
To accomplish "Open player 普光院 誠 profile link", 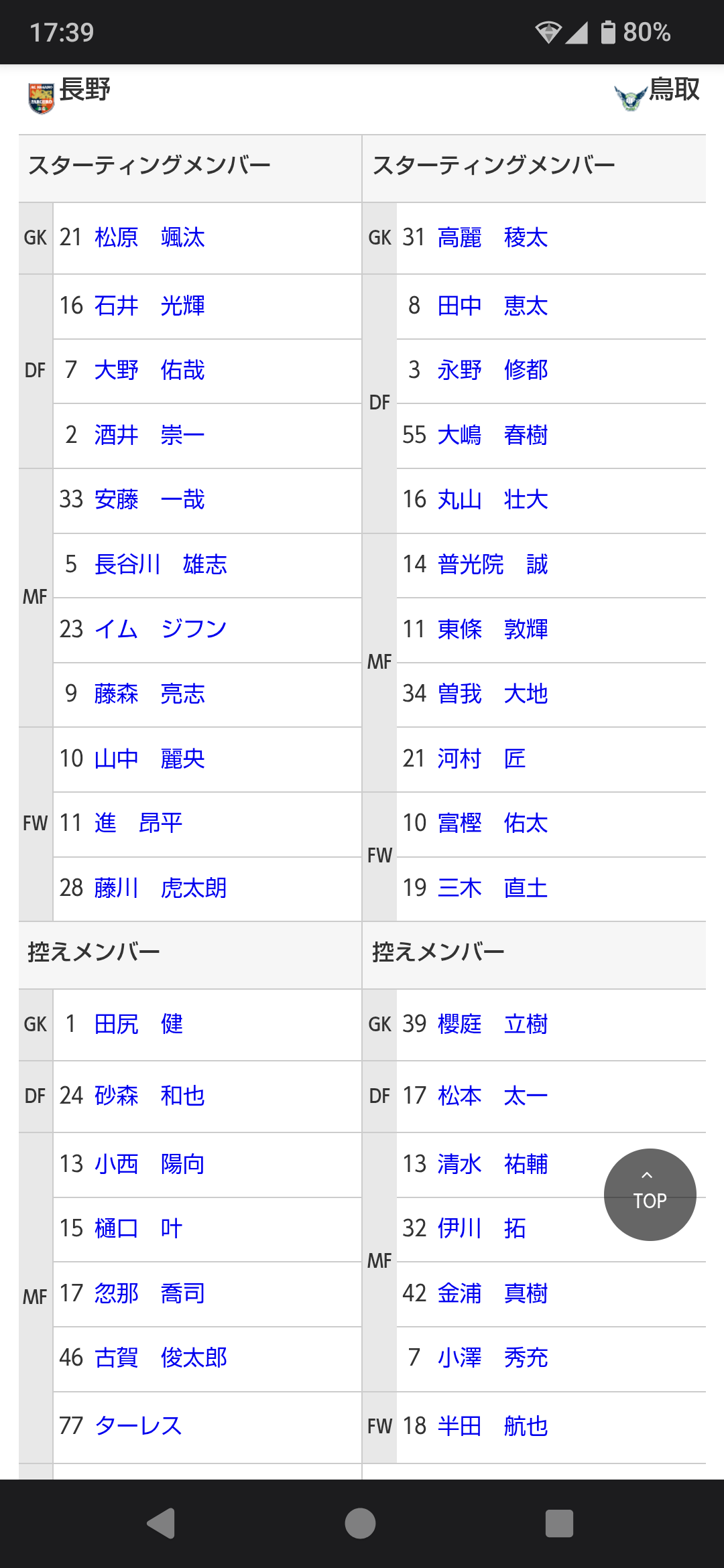I will point(493,565).
